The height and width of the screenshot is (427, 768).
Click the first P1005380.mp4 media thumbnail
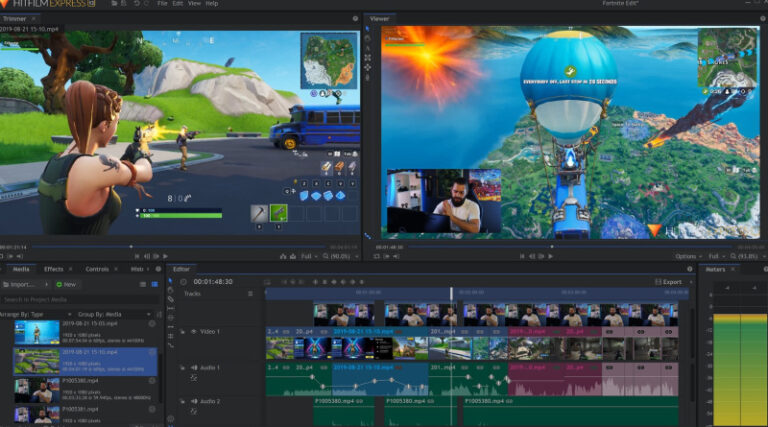click(37, 390)
